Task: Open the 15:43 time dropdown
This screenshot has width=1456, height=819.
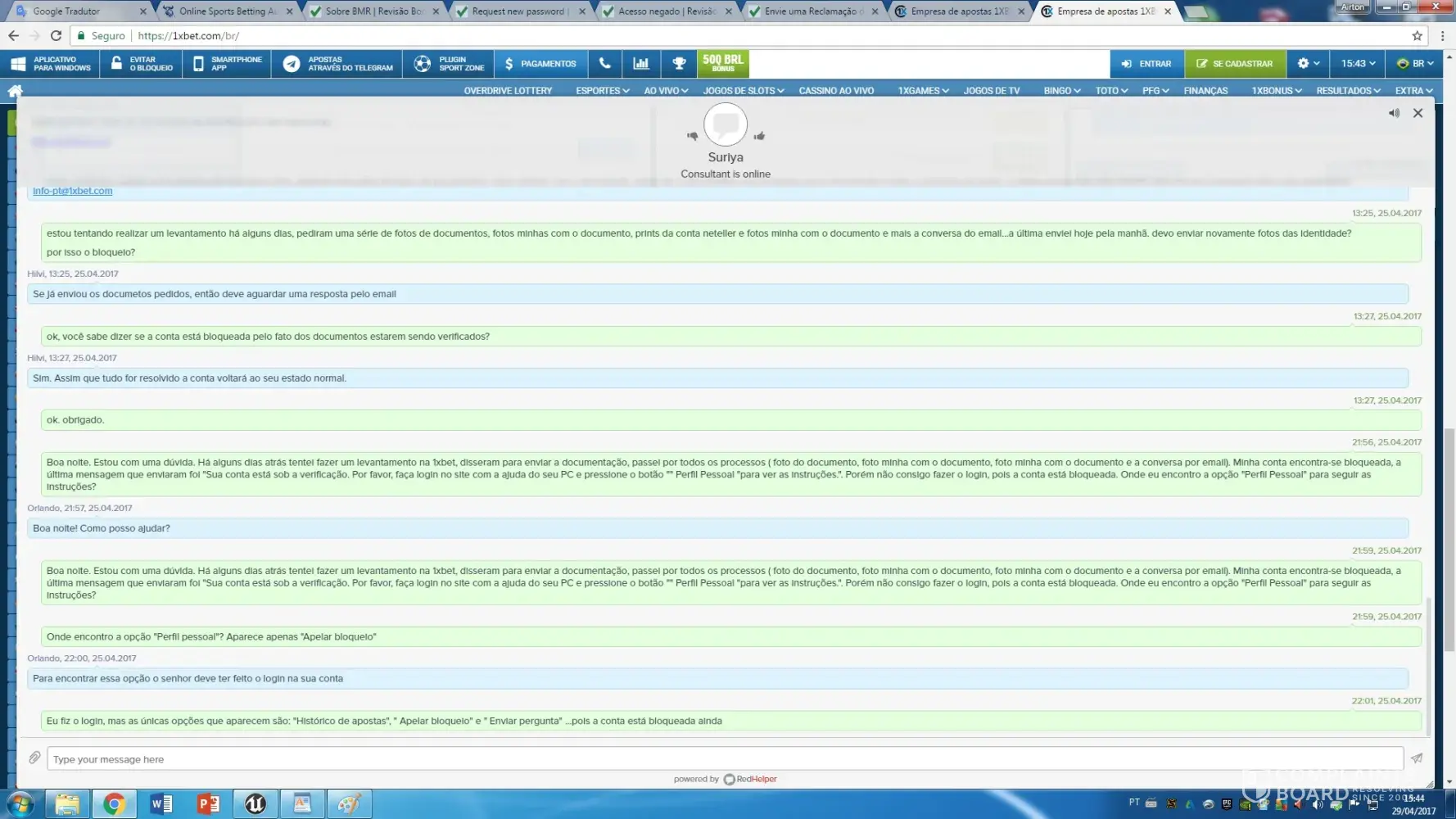Action: tap(1358, 64)
